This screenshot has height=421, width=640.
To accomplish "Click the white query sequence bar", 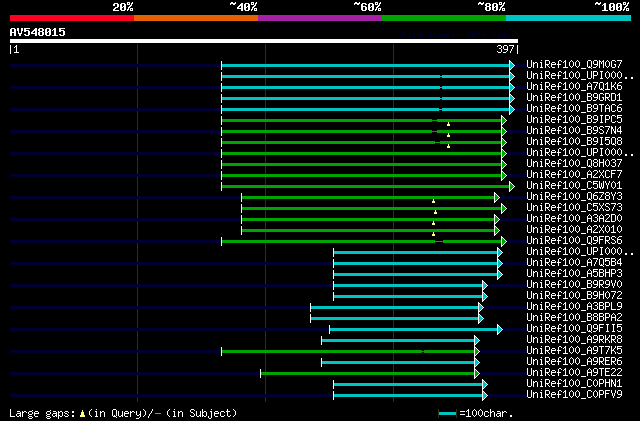I will click(x=264, y=41).
